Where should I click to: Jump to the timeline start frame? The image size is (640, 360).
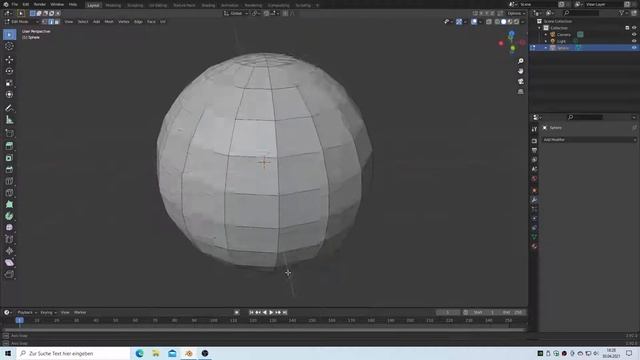click(251, 312)
